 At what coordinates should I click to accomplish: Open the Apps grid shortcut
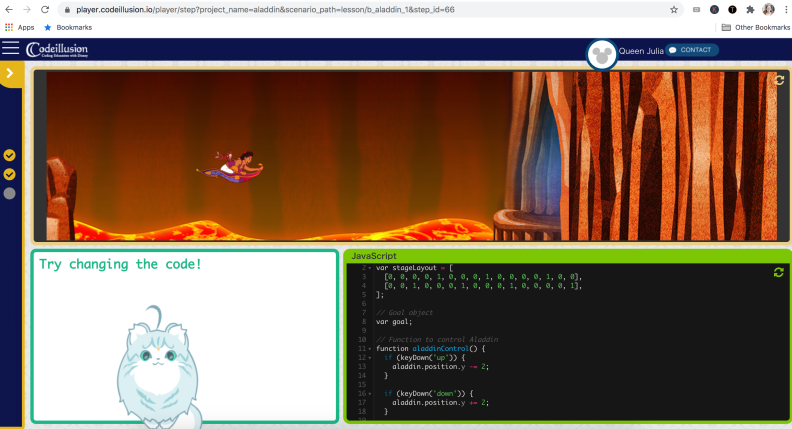[x=20, y=27]
